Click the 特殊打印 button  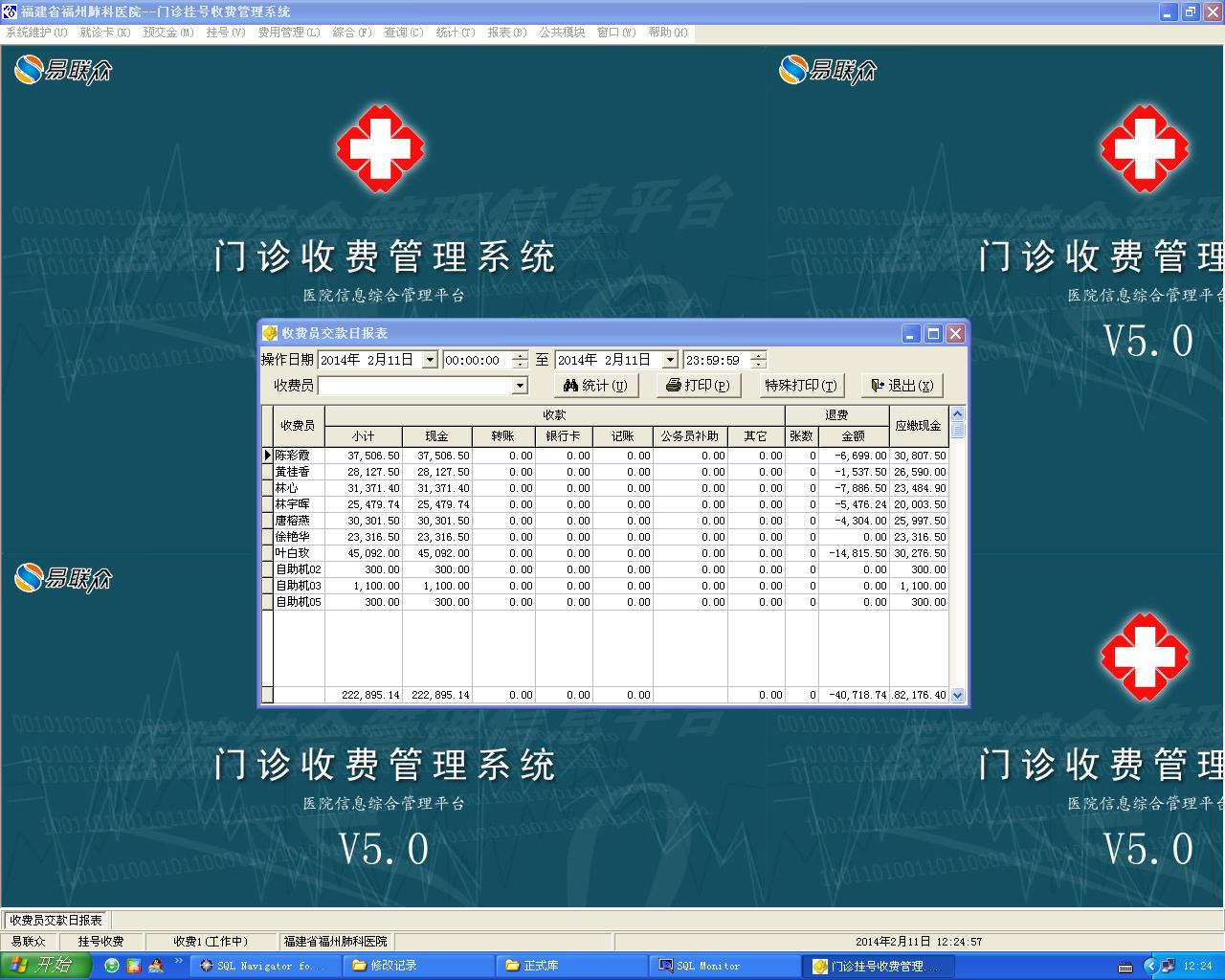(x=800, y=386)
